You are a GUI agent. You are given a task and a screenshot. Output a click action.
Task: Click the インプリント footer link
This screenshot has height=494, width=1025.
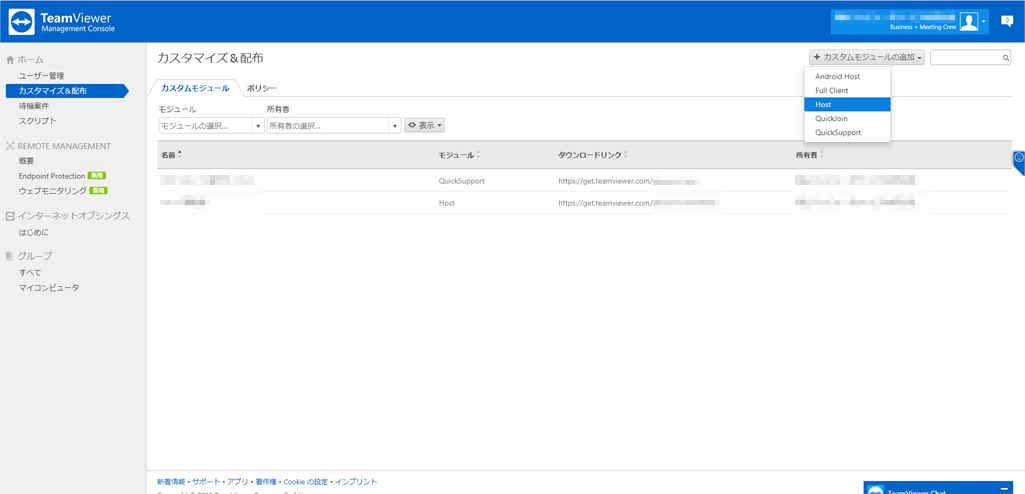click(x=356, y=482)
